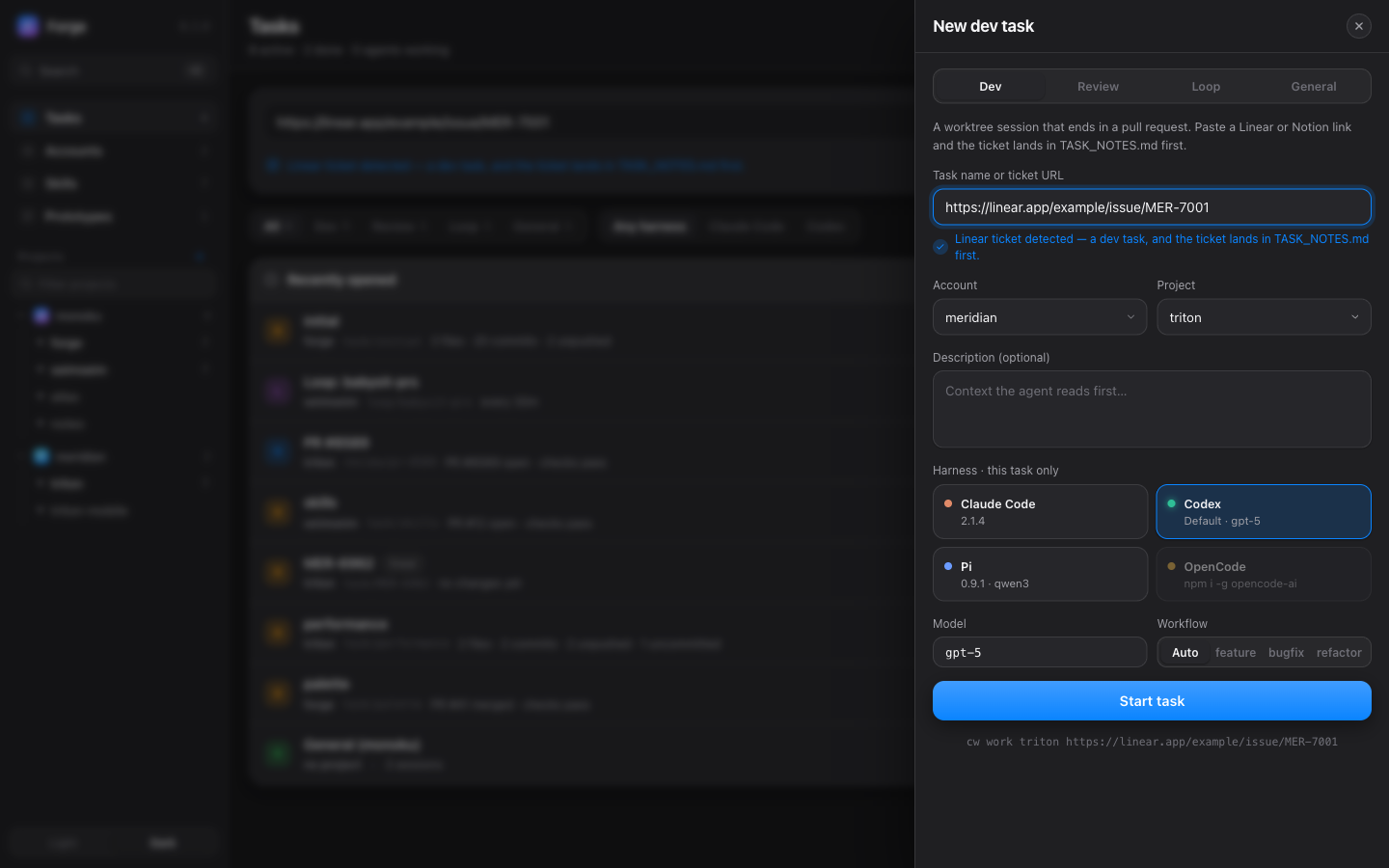Close the New dev task panel
The height and width of the screenshot is (868, 1389).
pyautogui.click(x=1358, y=26)
